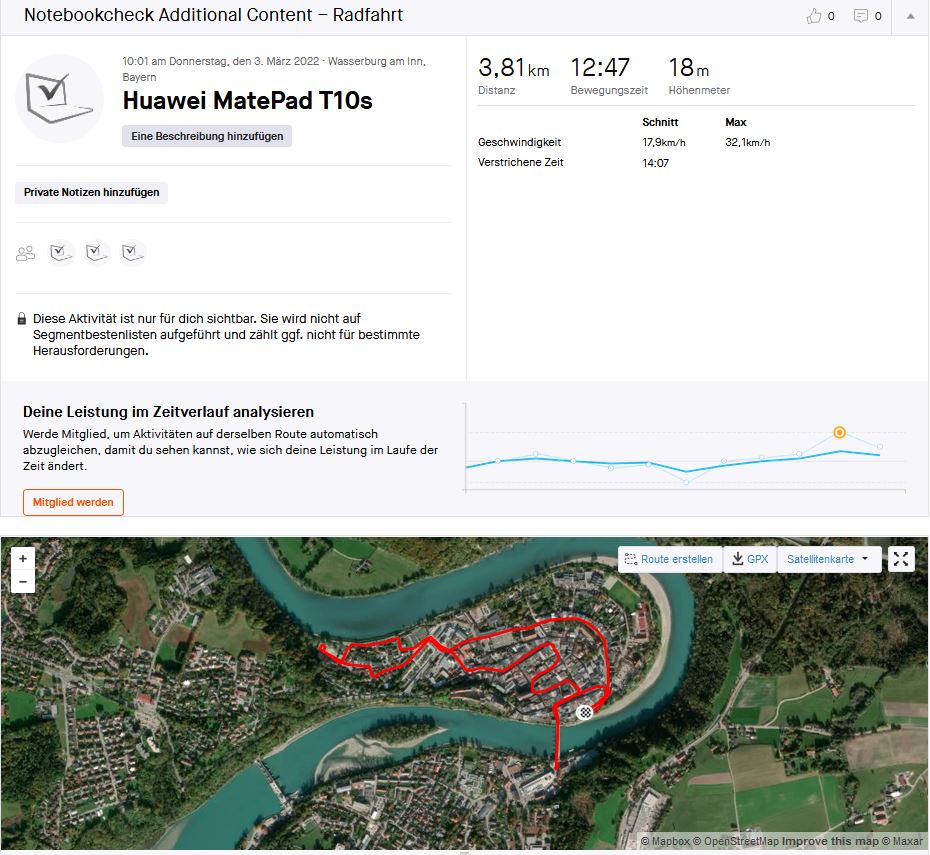This screenshot has width=930, height=855.
Task: Open the first participant avatar beside group icon
Action: 61,253
